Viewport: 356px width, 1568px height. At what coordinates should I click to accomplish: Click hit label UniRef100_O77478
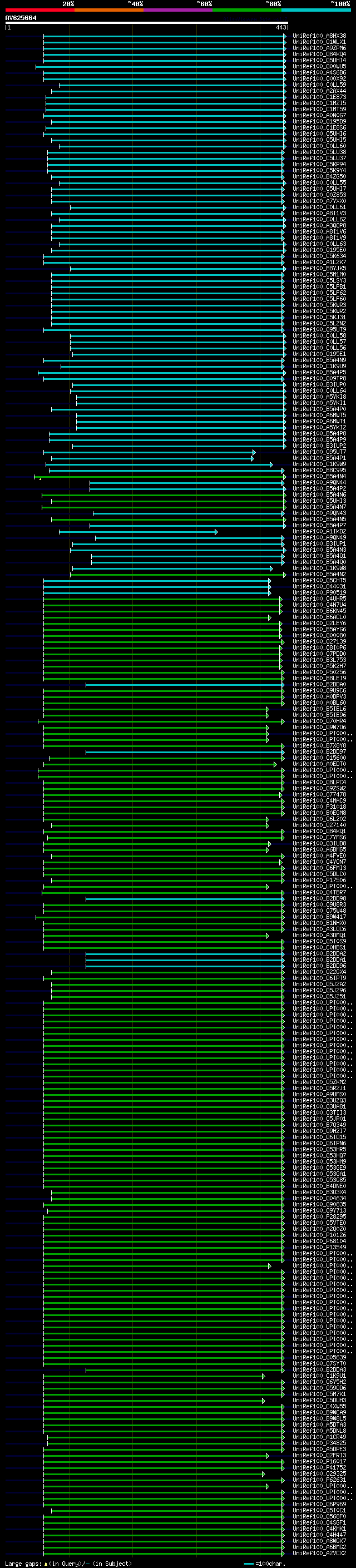pyautogui.click(x=319, y=794)
